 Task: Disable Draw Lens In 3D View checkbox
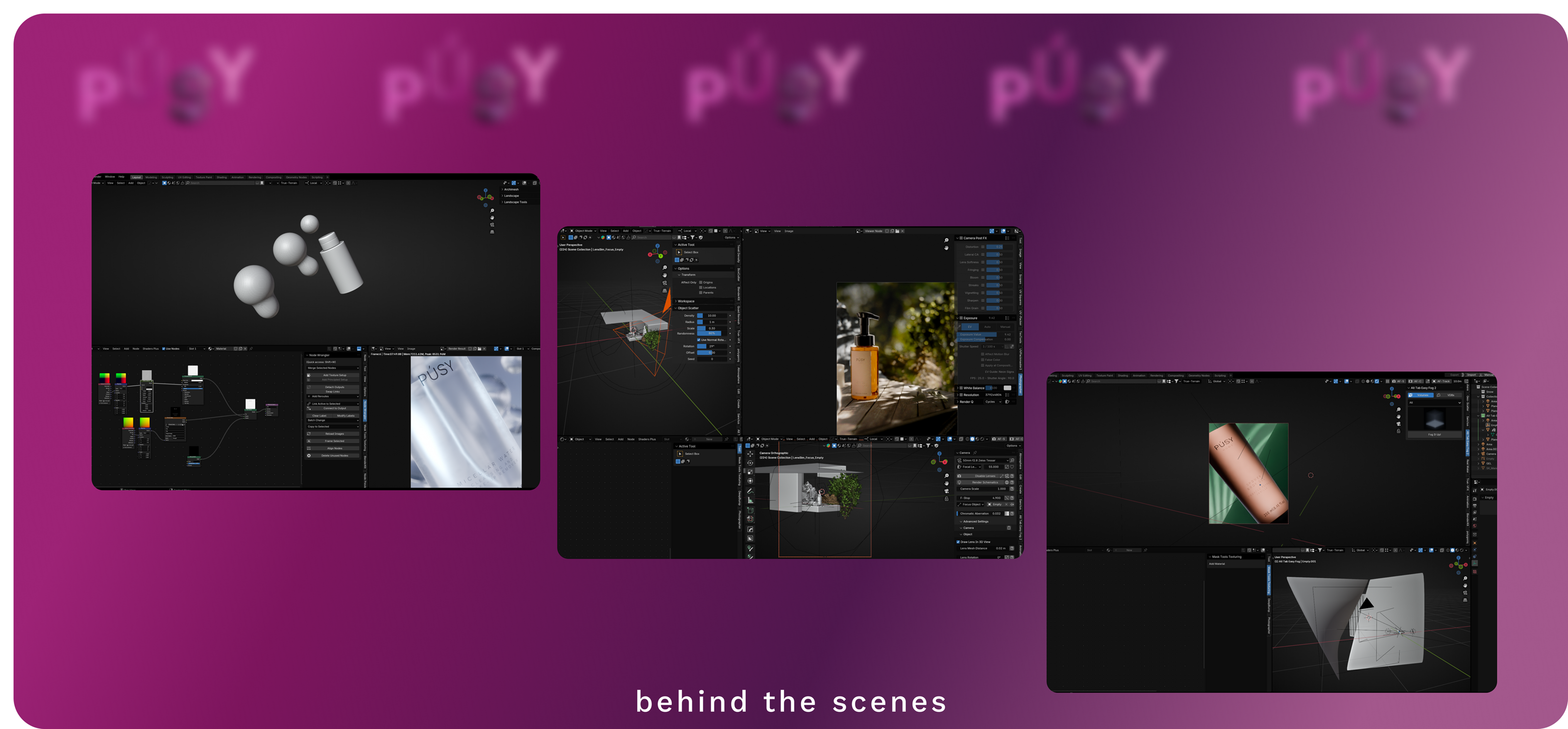pyautogui.click(x=958, y=541)
